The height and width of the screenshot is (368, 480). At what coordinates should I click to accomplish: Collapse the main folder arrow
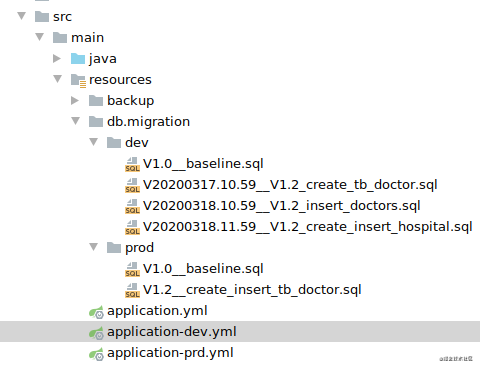[x=40, y=37]
